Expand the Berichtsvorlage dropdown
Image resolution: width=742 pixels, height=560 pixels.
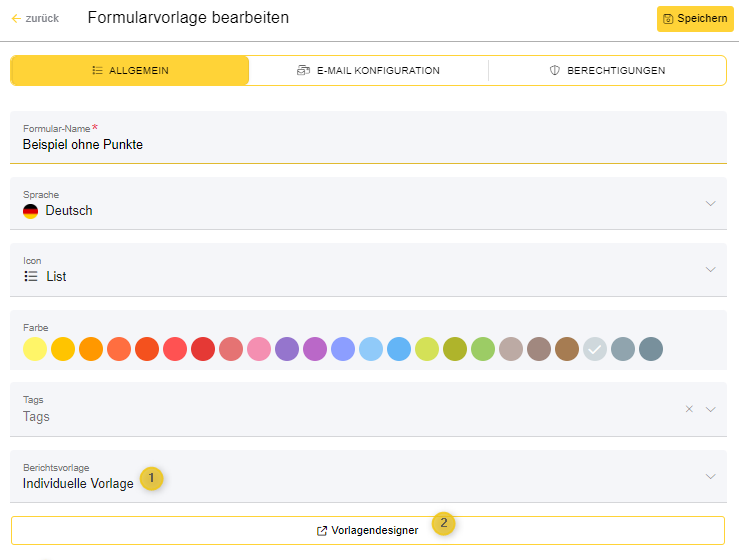tap(710, 476)
